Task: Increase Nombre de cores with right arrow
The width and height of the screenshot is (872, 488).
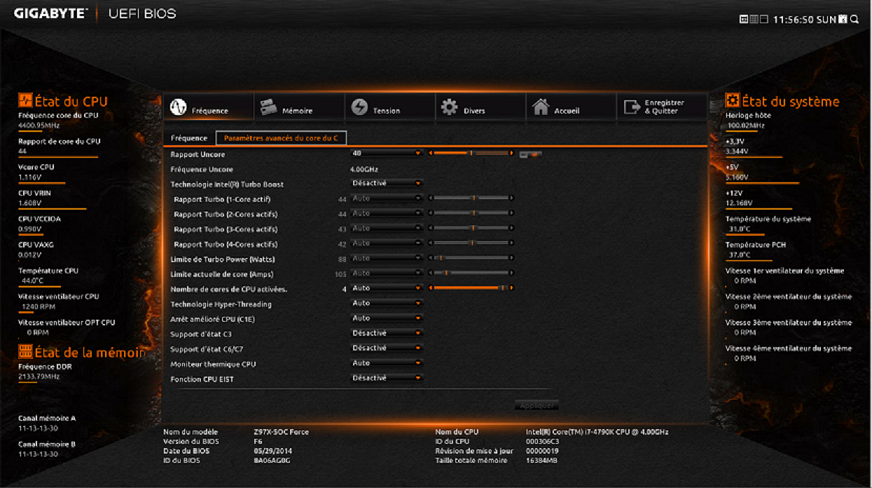Action: [x=511, y=288]
